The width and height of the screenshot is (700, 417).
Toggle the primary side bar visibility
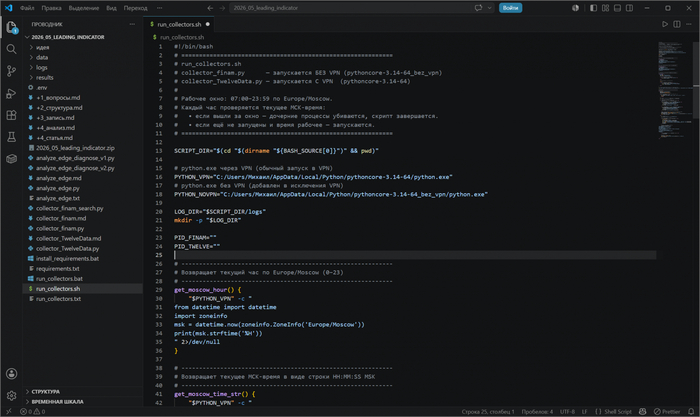pos(593,8)
